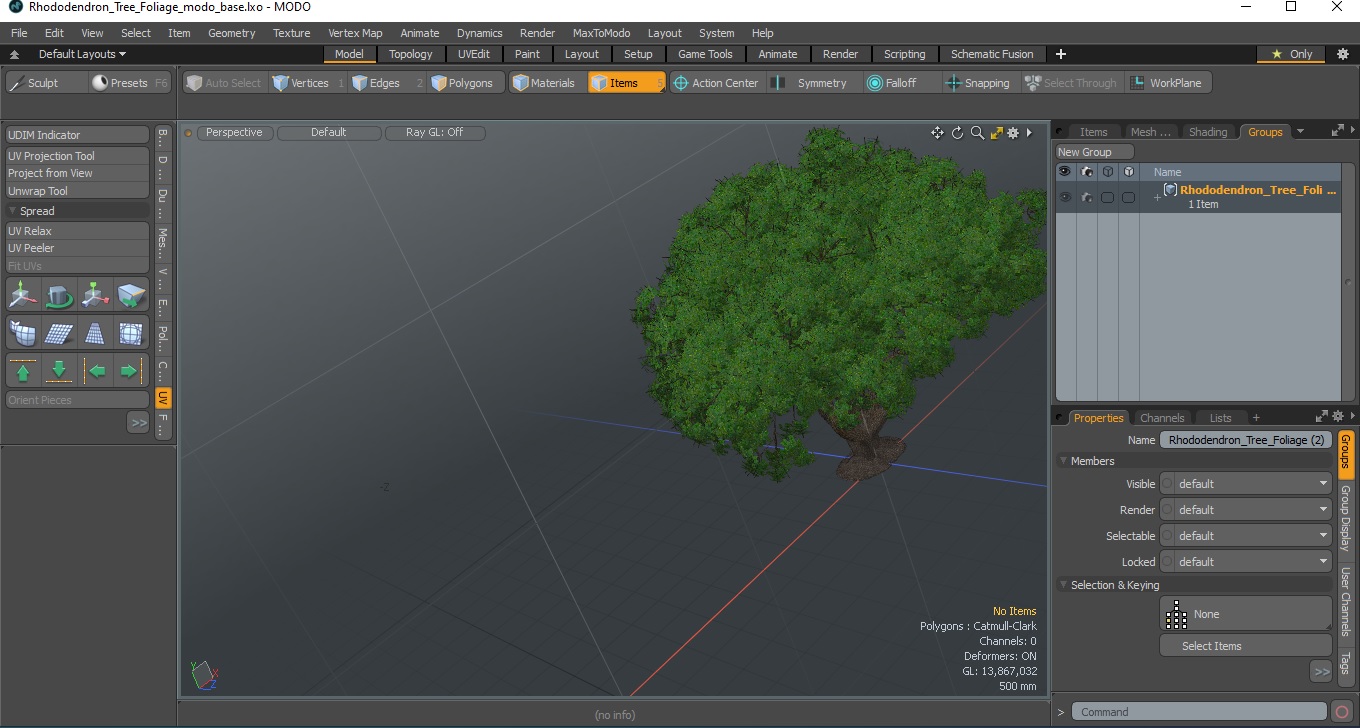Open the Presets browser
The height and width of the screenshot is (728, 1360).
point(130,83)
